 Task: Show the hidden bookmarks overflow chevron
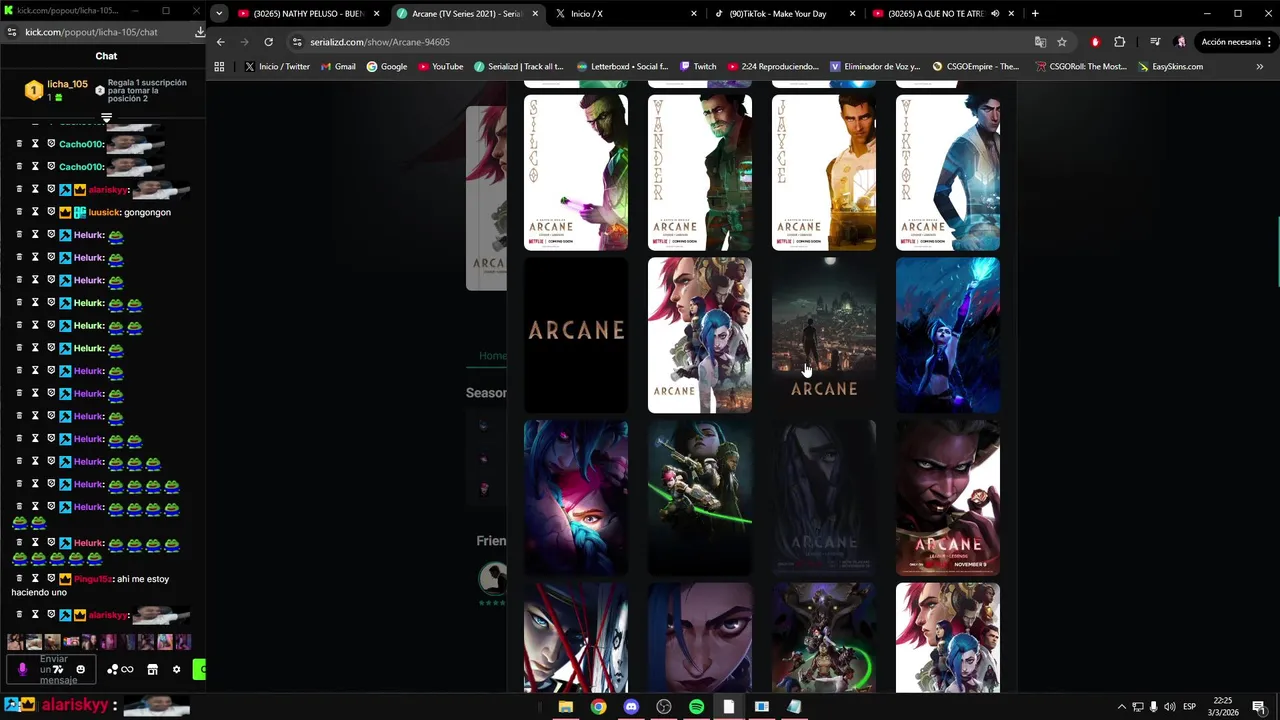(x=1259, y=67)
